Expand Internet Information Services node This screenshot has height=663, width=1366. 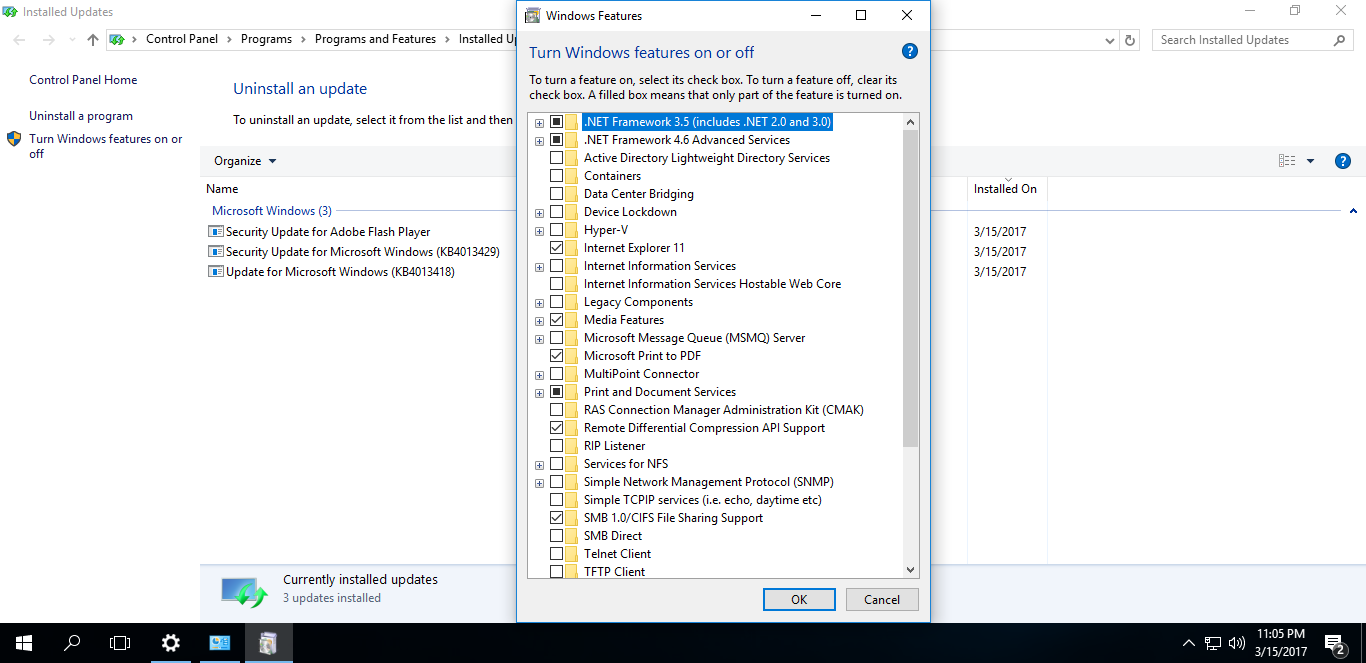click(x=540, y=267)
